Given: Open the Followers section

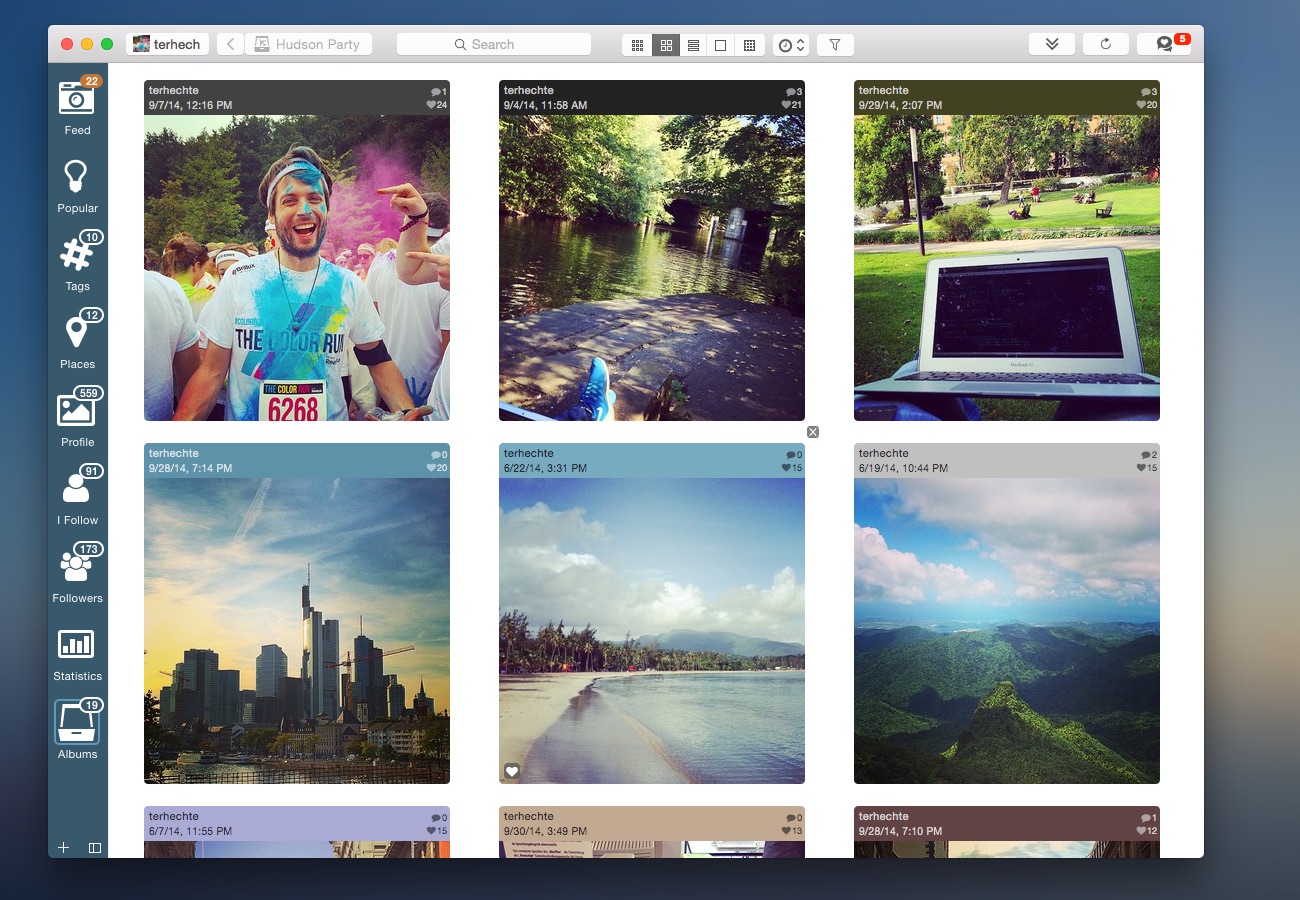Looking at the screenshot, I should pyautogui.click(x=77, y=574).
